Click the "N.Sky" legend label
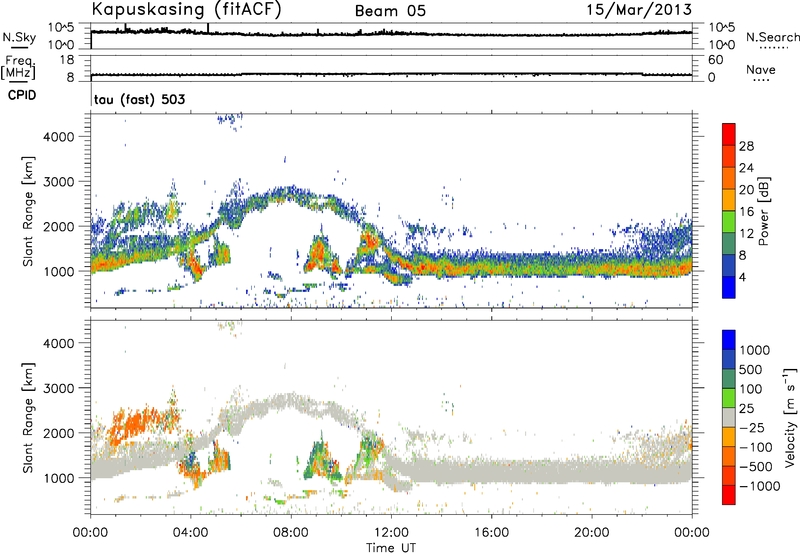 tap(19, 38)
